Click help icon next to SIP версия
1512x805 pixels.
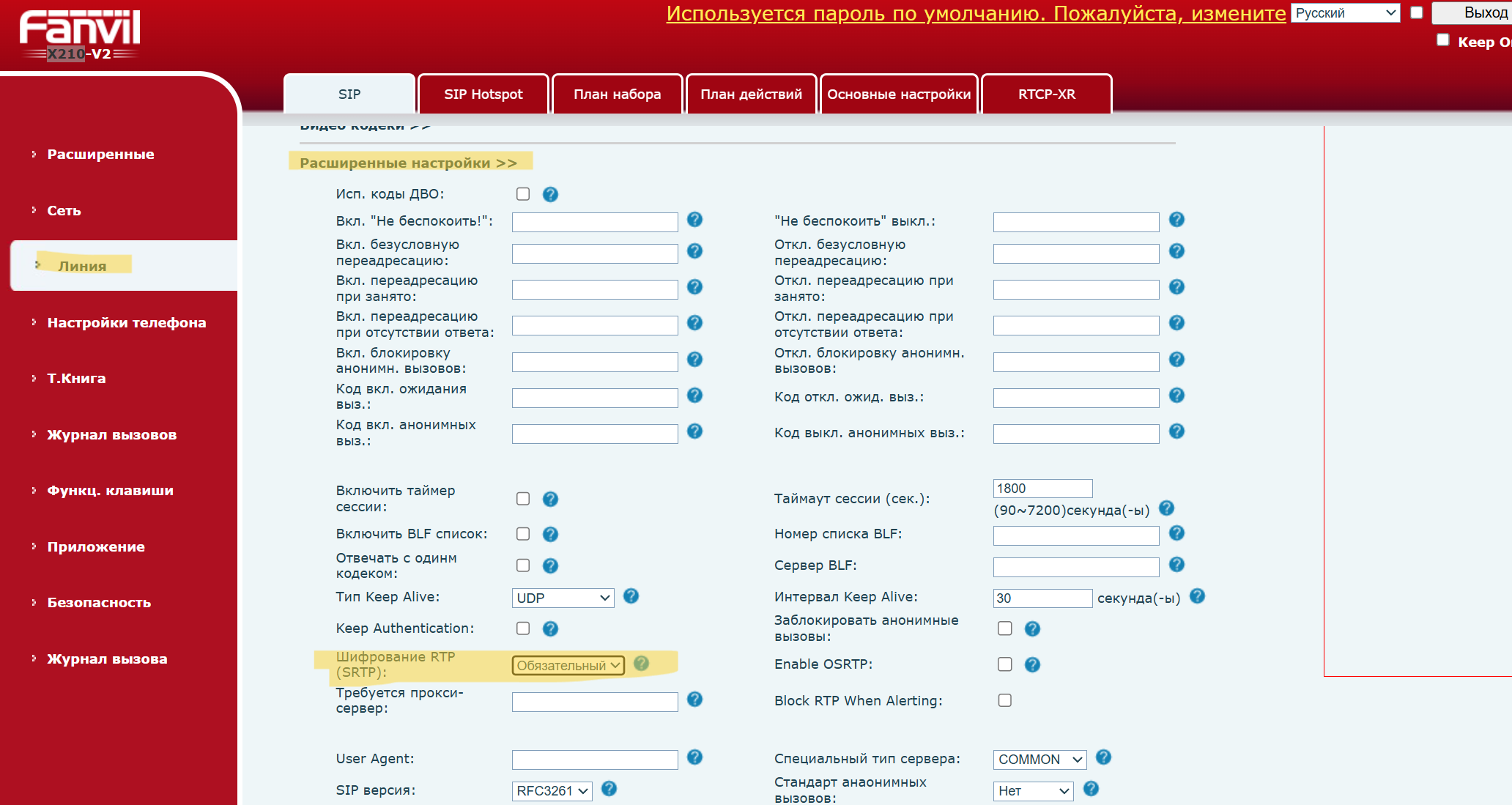[609, 789]
